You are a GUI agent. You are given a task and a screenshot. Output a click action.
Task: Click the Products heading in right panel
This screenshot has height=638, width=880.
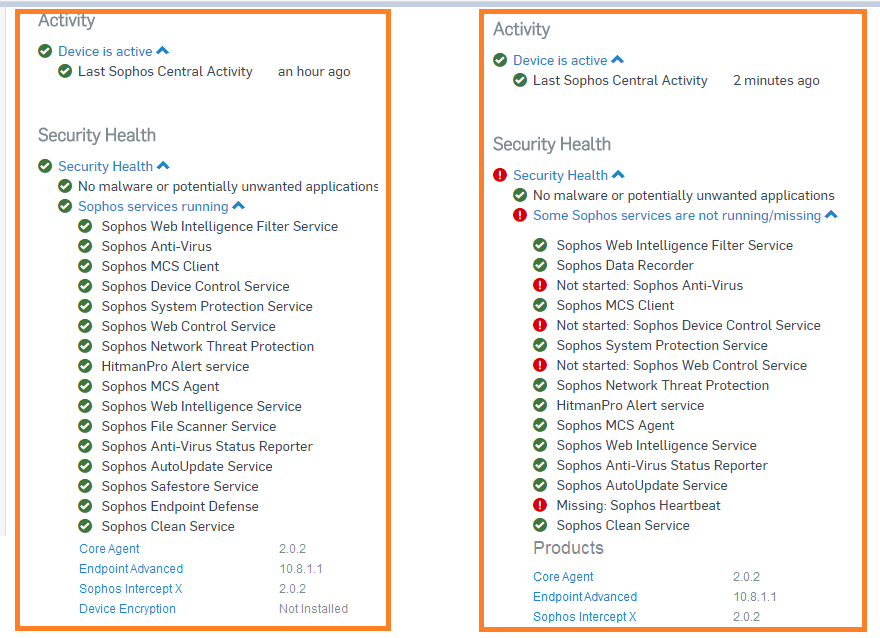569,548
